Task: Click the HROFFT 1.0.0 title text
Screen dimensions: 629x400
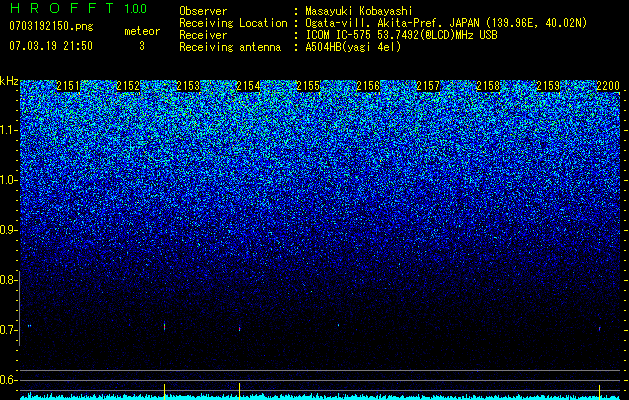Action: (78, 8)
